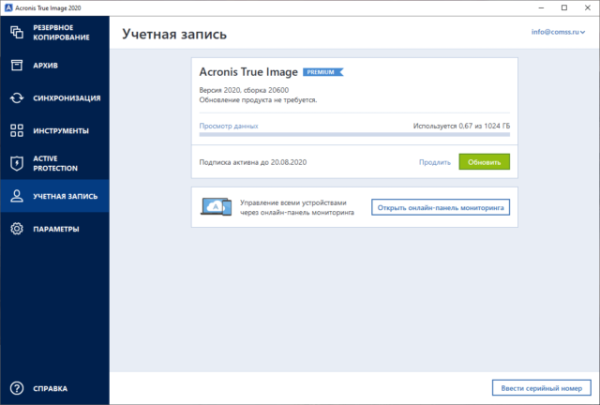This screenshot has width=600, height=405.
Task: Select Учетная запись menu item
Action: (55, 196)
